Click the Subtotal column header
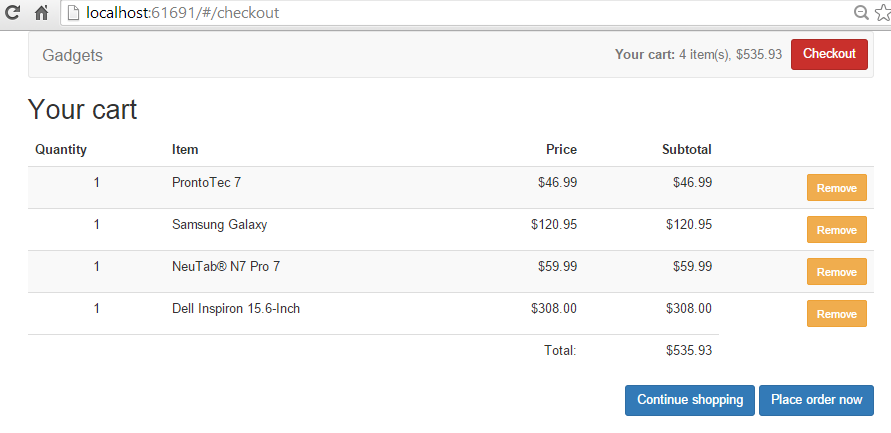 [686, 150]
